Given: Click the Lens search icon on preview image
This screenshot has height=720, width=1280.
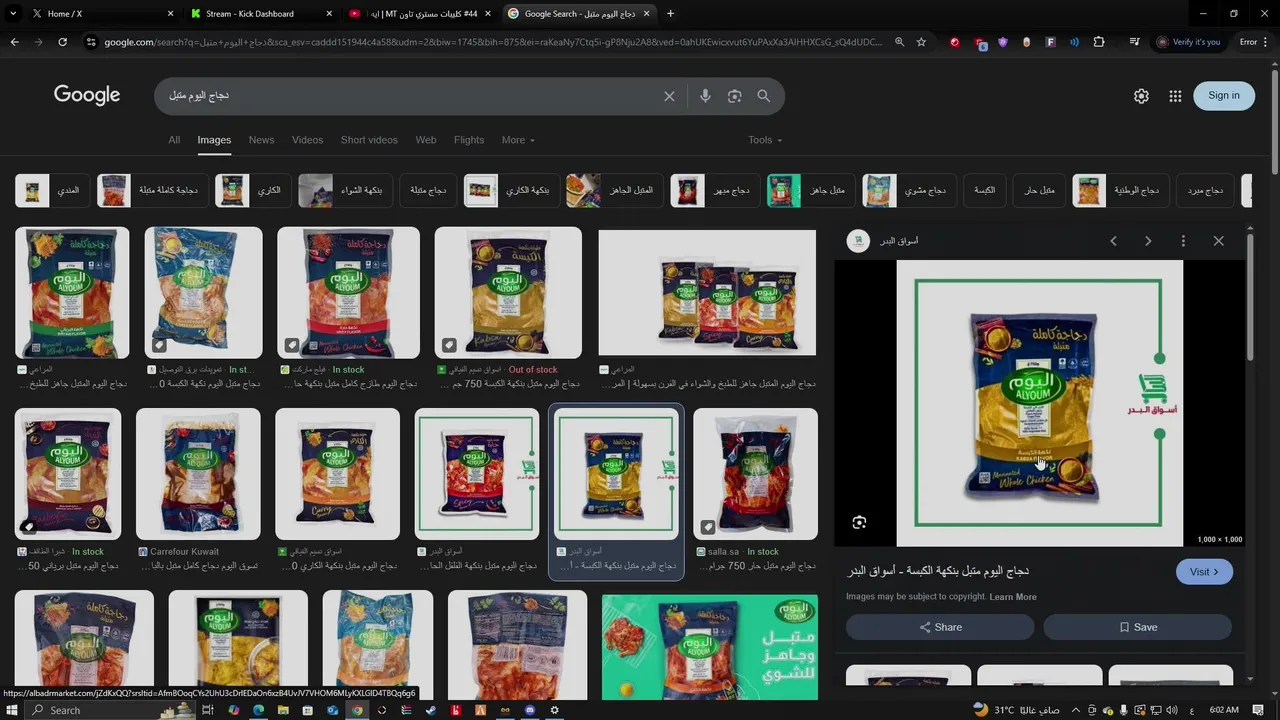Looking at the screenshot, I should coord(859,522).
